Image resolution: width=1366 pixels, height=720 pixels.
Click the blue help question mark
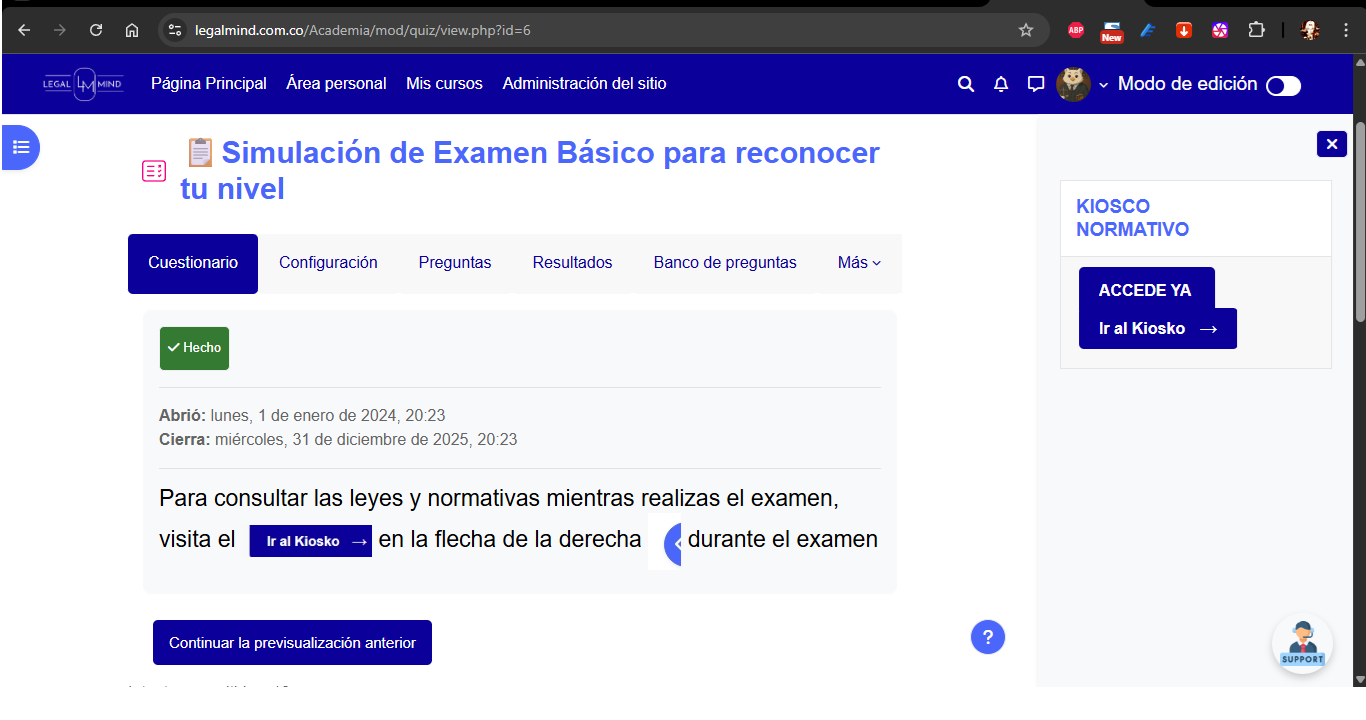(987, 637)
